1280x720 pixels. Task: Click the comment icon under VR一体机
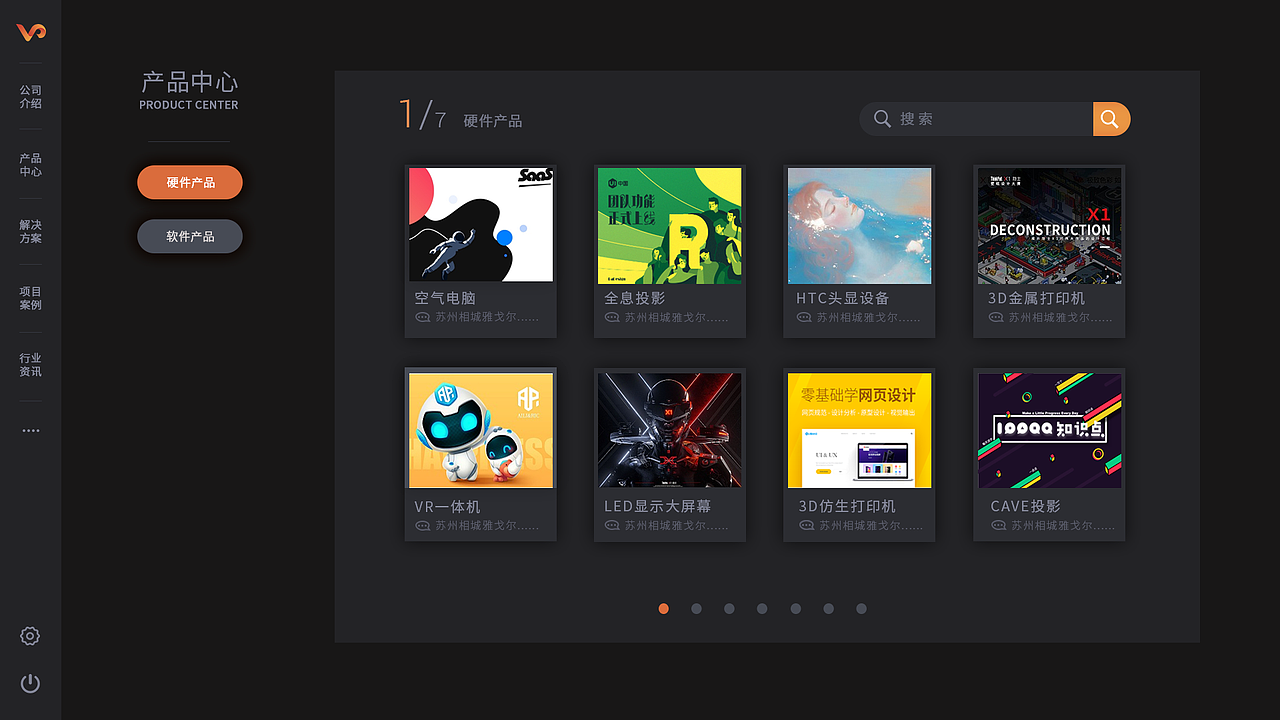click(422, 525)
